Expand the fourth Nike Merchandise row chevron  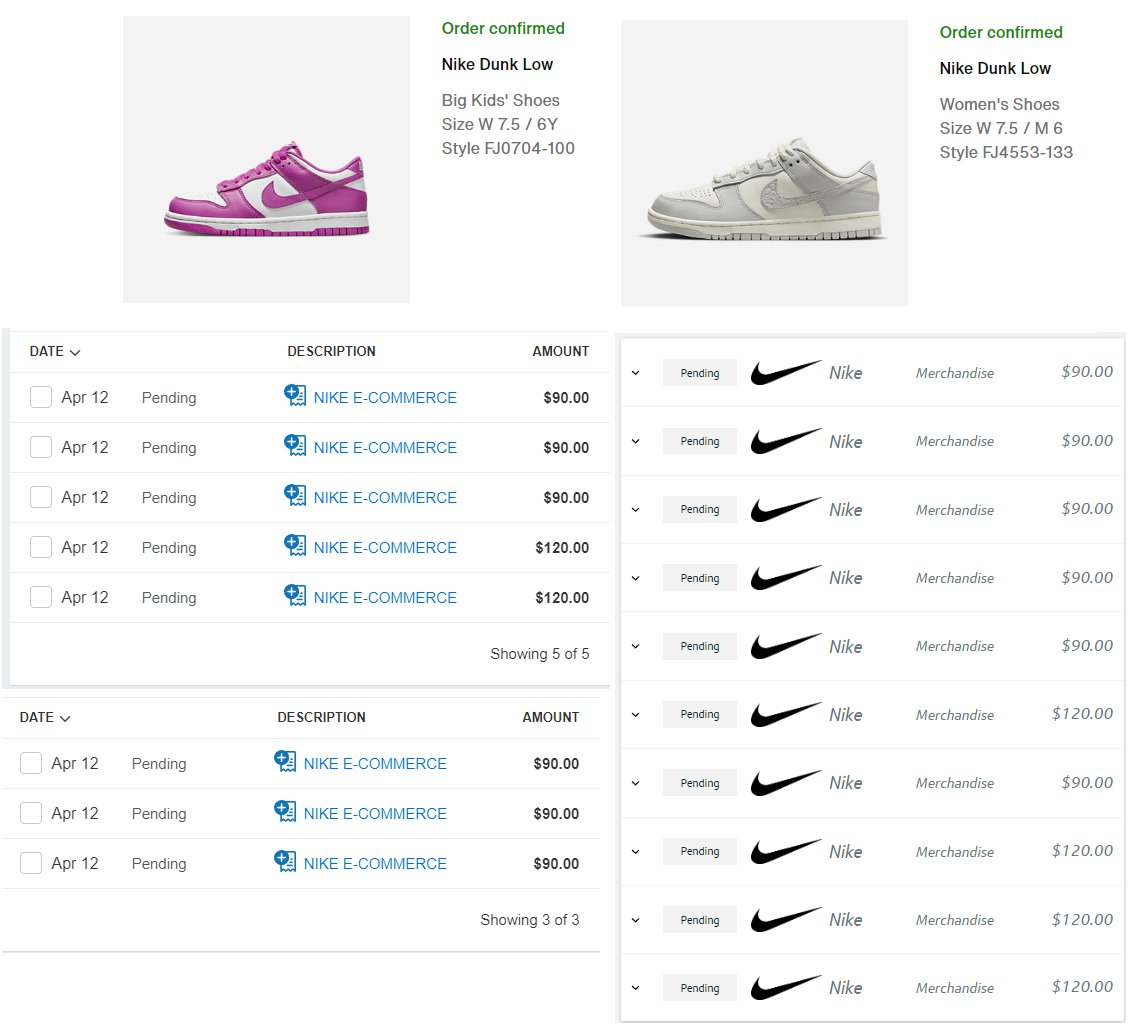[x=636, y=578]
